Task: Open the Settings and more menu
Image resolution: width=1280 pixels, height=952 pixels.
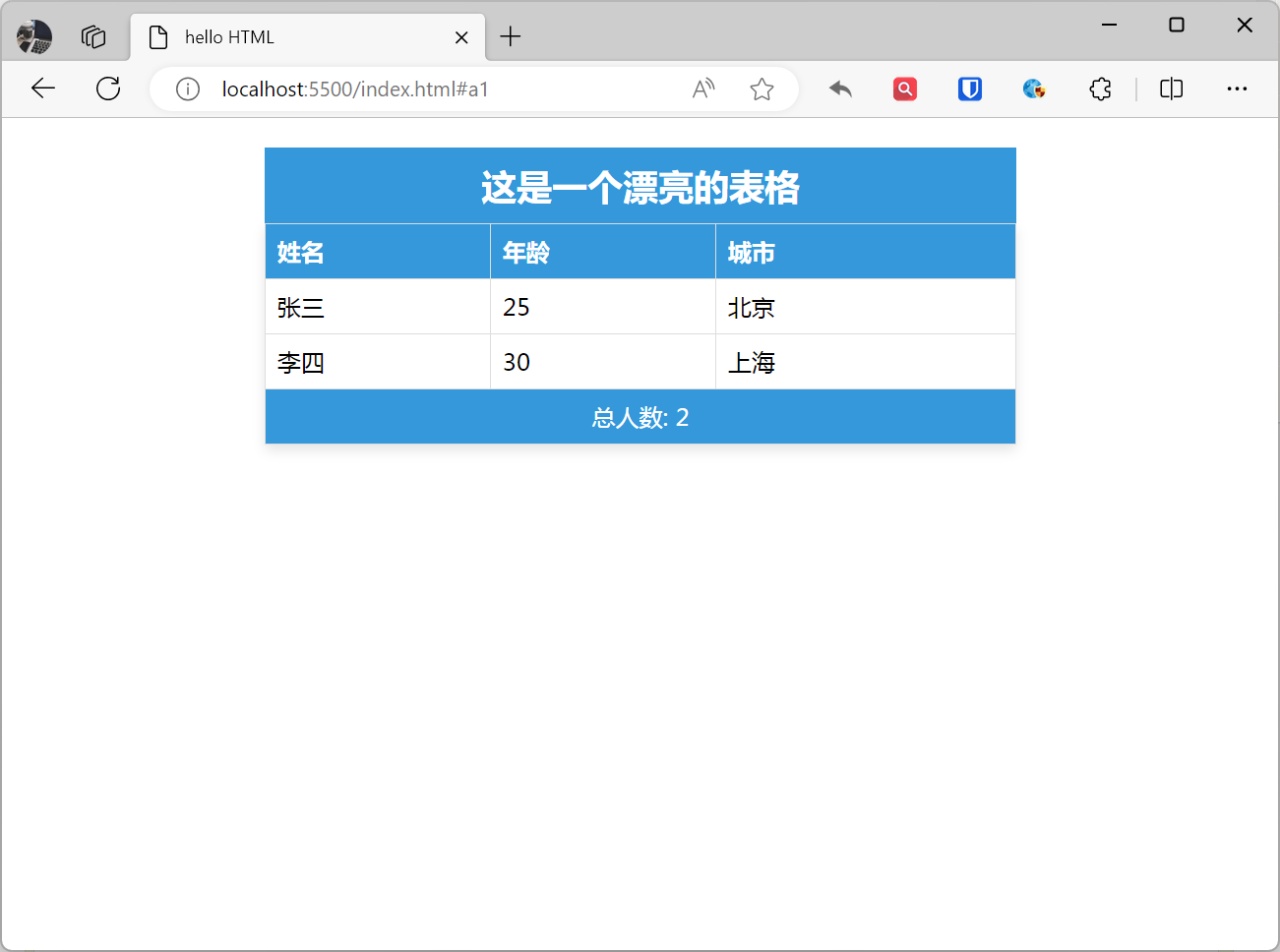Action: [1237, 89]
